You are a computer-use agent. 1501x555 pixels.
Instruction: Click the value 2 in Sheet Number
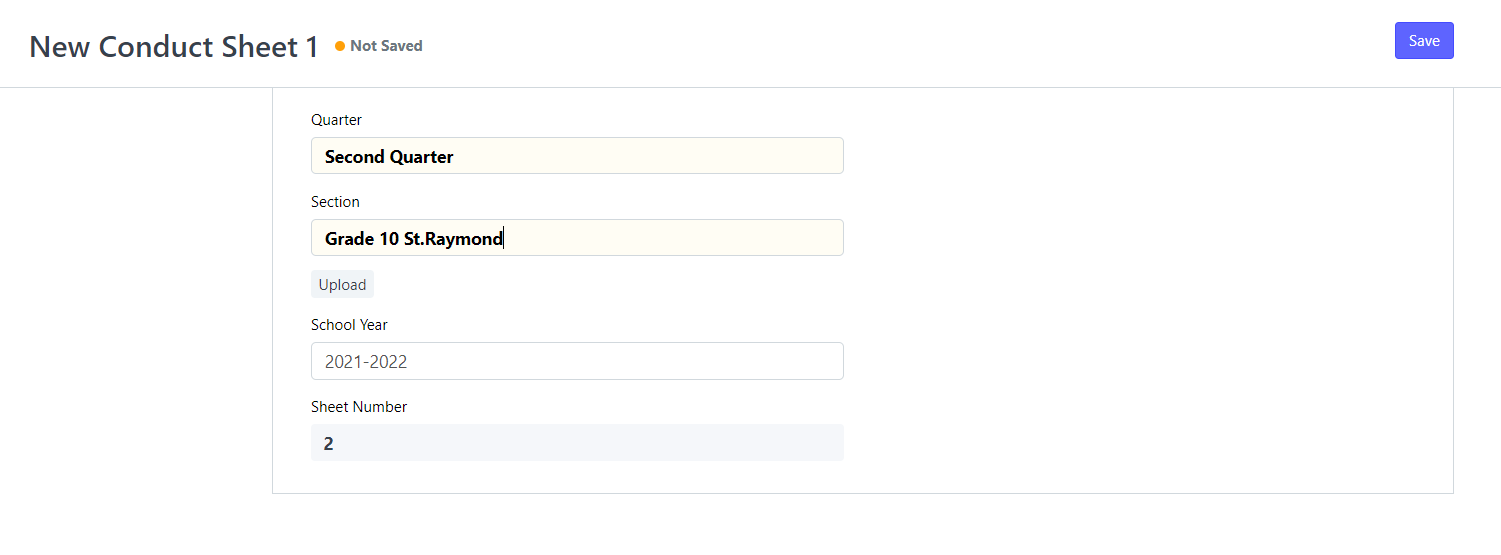(329, 444)
